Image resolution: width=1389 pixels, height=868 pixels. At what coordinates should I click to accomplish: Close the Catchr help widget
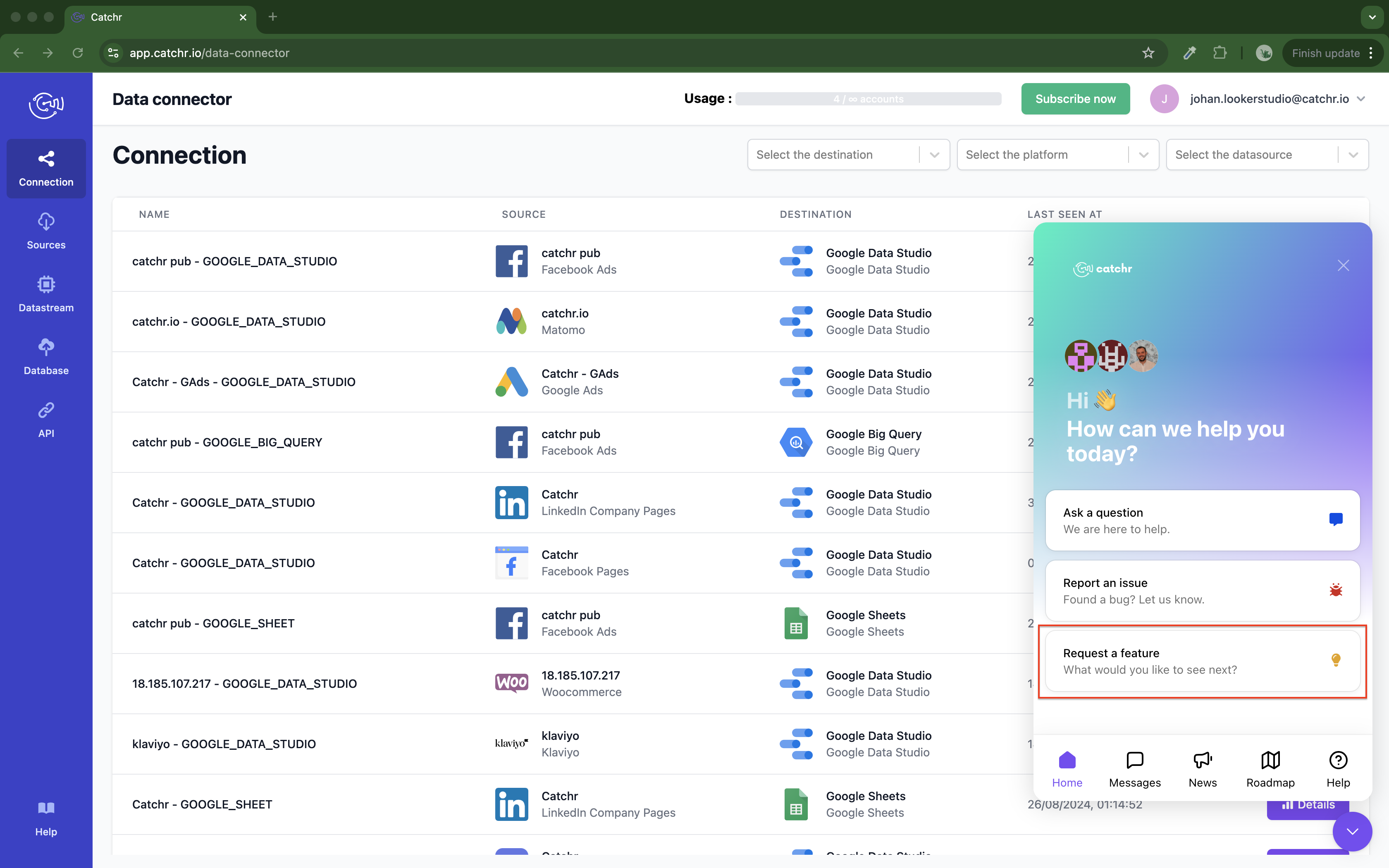(1343, 265)
